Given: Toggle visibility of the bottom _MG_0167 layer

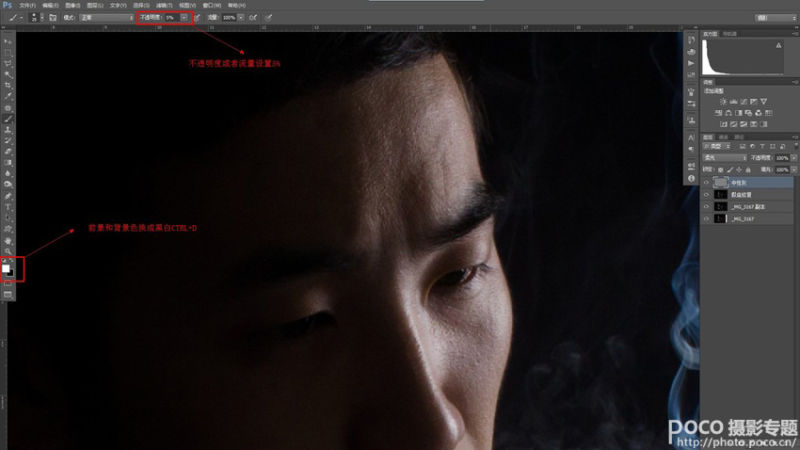Looking at the screenshot, I should [707, 217].
